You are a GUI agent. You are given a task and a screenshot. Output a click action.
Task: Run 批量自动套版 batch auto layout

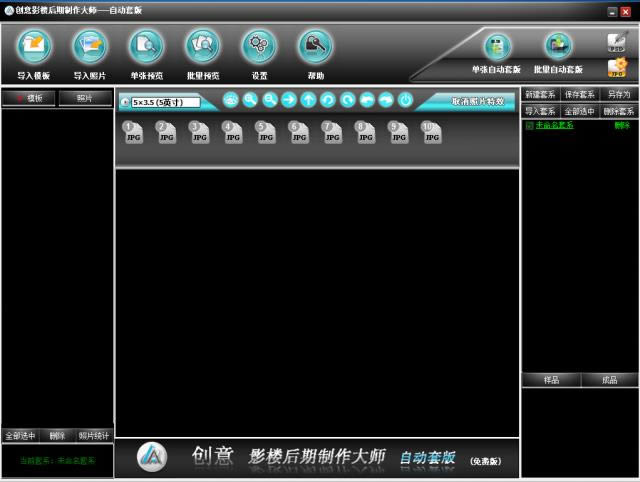coord(558,46)
